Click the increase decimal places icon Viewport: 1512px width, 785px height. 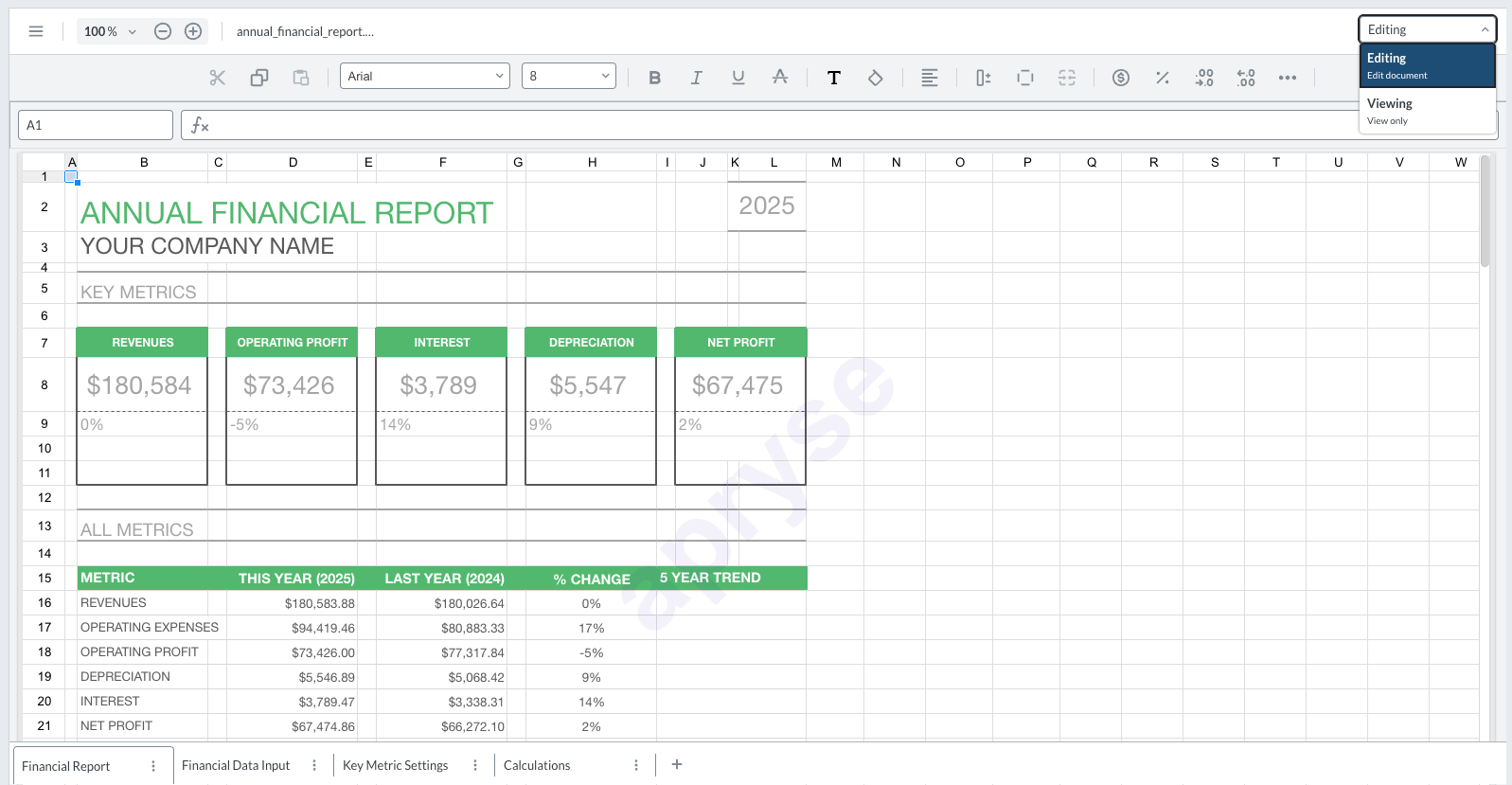[1246, 78]
